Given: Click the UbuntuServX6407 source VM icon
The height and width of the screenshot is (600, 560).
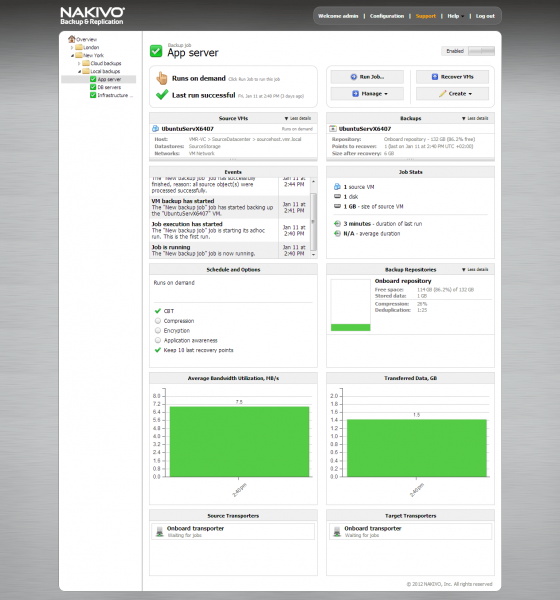Looking at the screenshot, I should click(x=156, y=129).
